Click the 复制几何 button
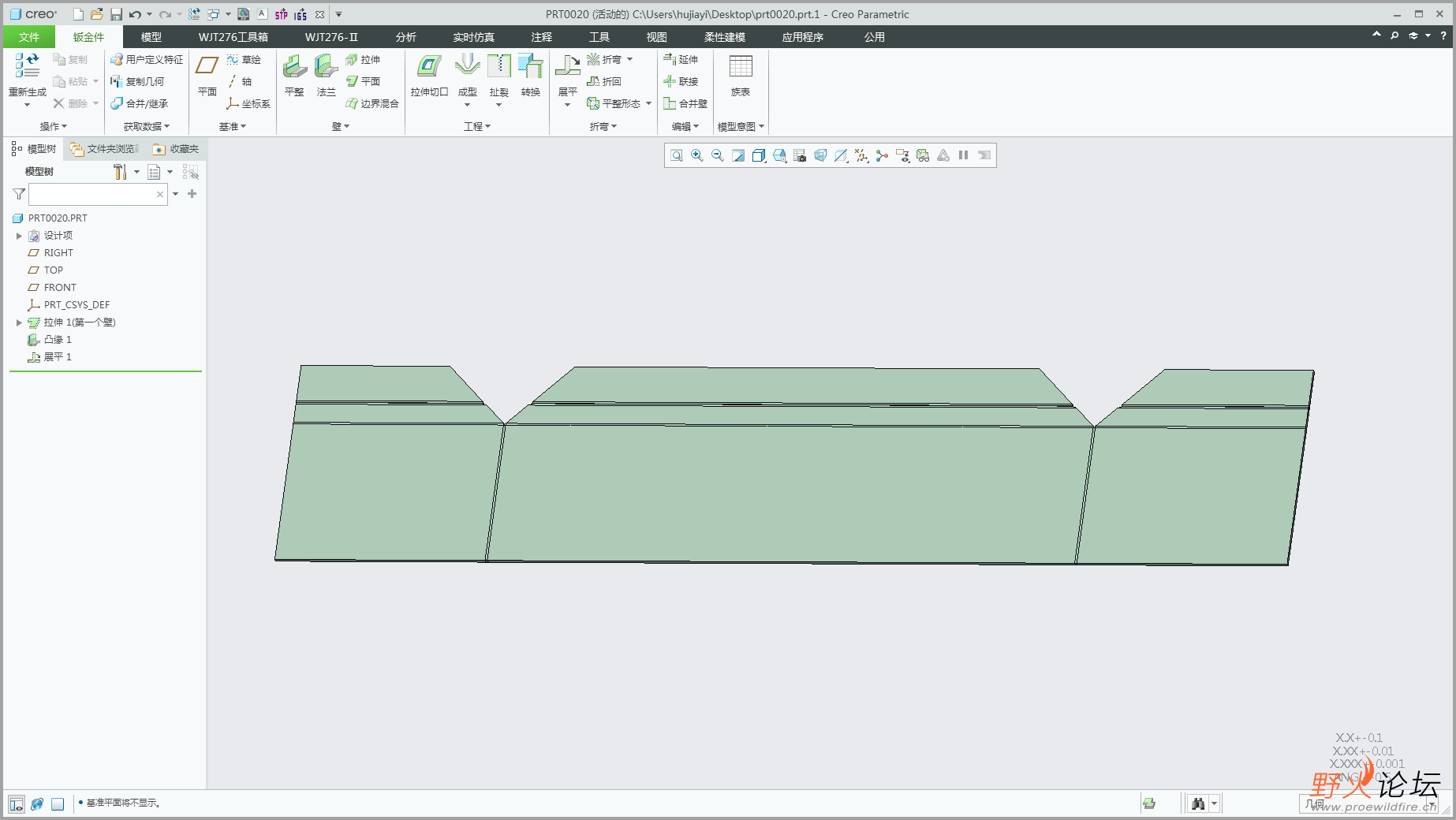The width and height of the screenshot is (1456, 820). click(137, 81)
